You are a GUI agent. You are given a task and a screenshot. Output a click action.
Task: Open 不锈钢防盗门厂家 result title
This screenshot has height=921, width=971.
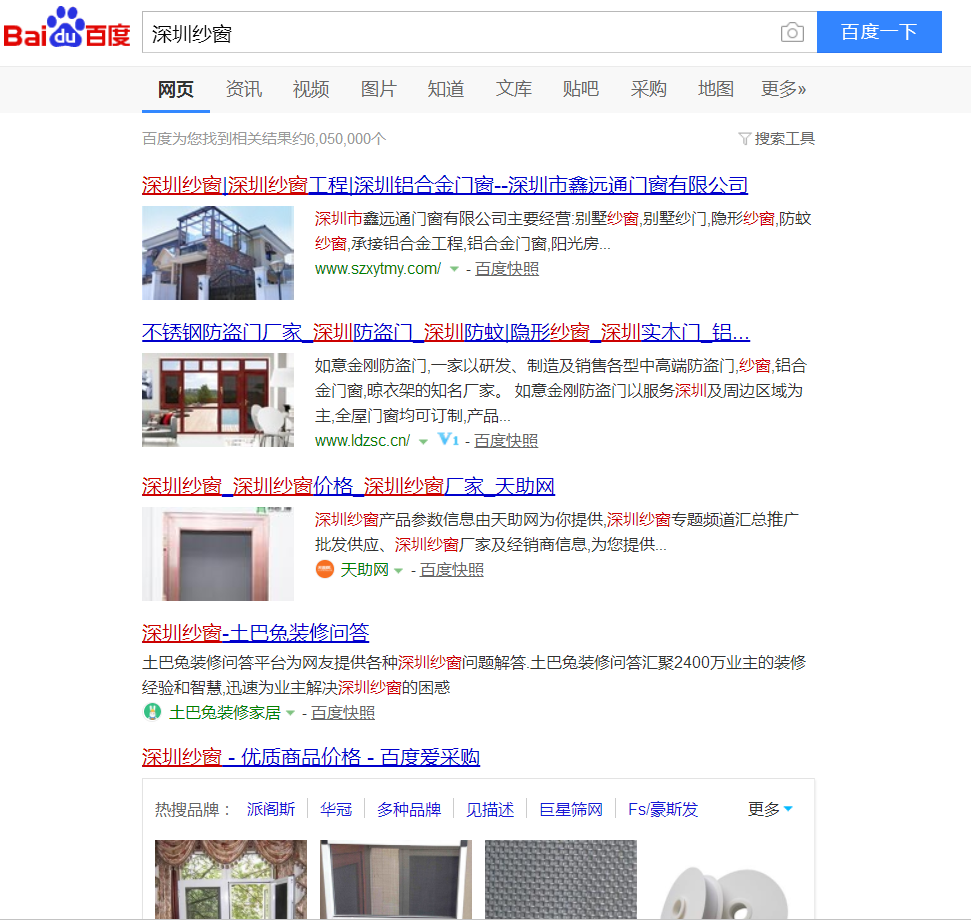[x=446, y=333]
